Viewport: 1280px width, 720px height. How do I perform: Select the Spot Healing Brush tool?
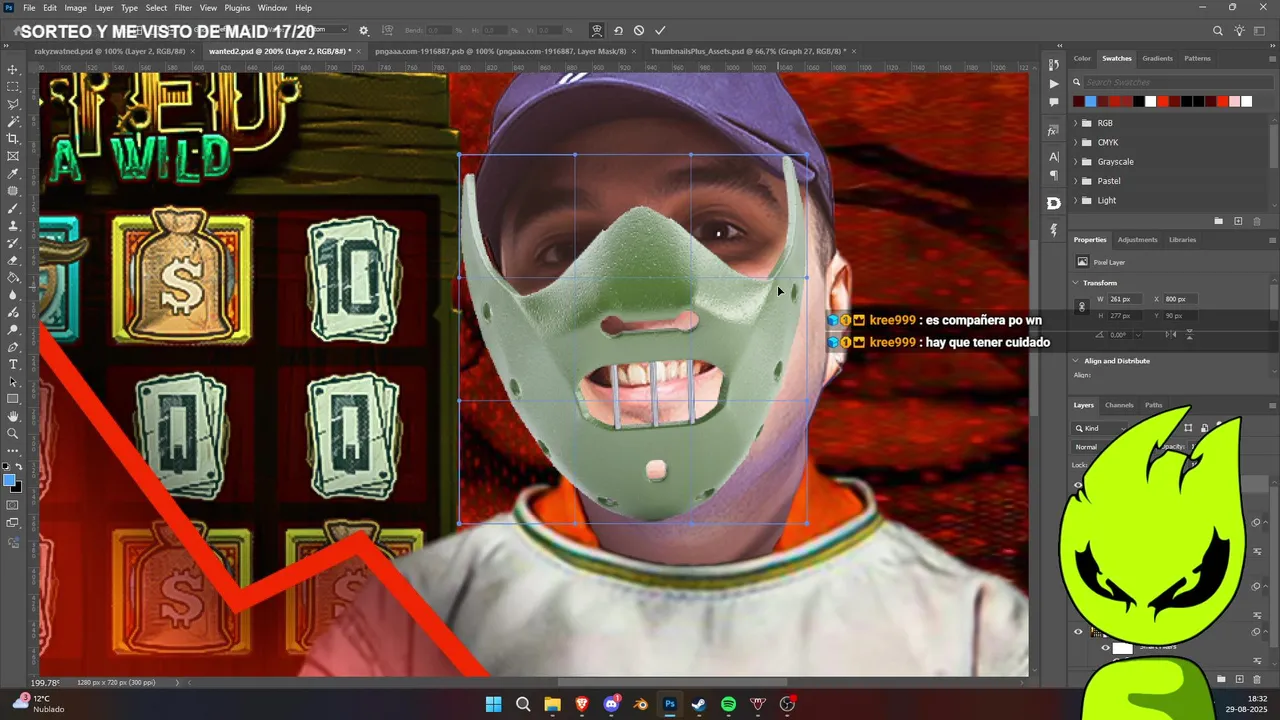coord(13,191)
